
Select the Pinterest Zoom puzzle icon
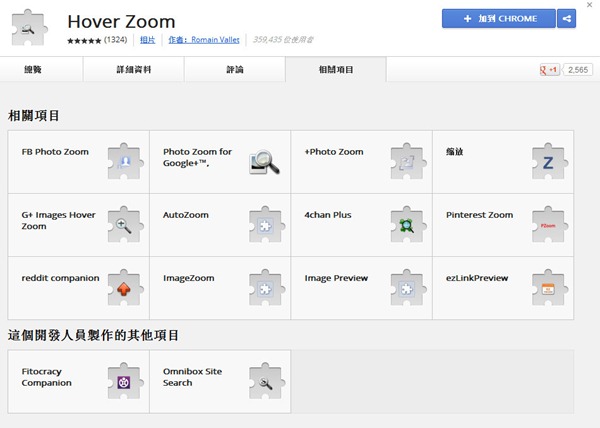(548, 224)
